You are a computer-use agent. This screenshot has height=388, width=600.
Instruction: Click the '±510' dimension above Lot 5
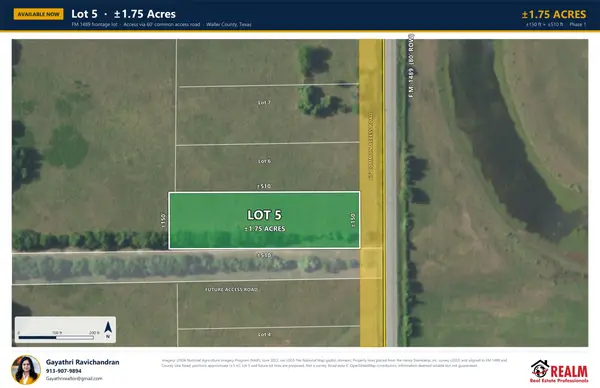click(264, 186)
